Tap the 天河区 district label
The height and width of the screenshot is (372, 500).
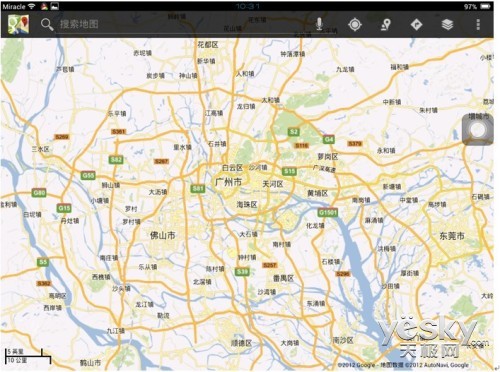point(273,184)
